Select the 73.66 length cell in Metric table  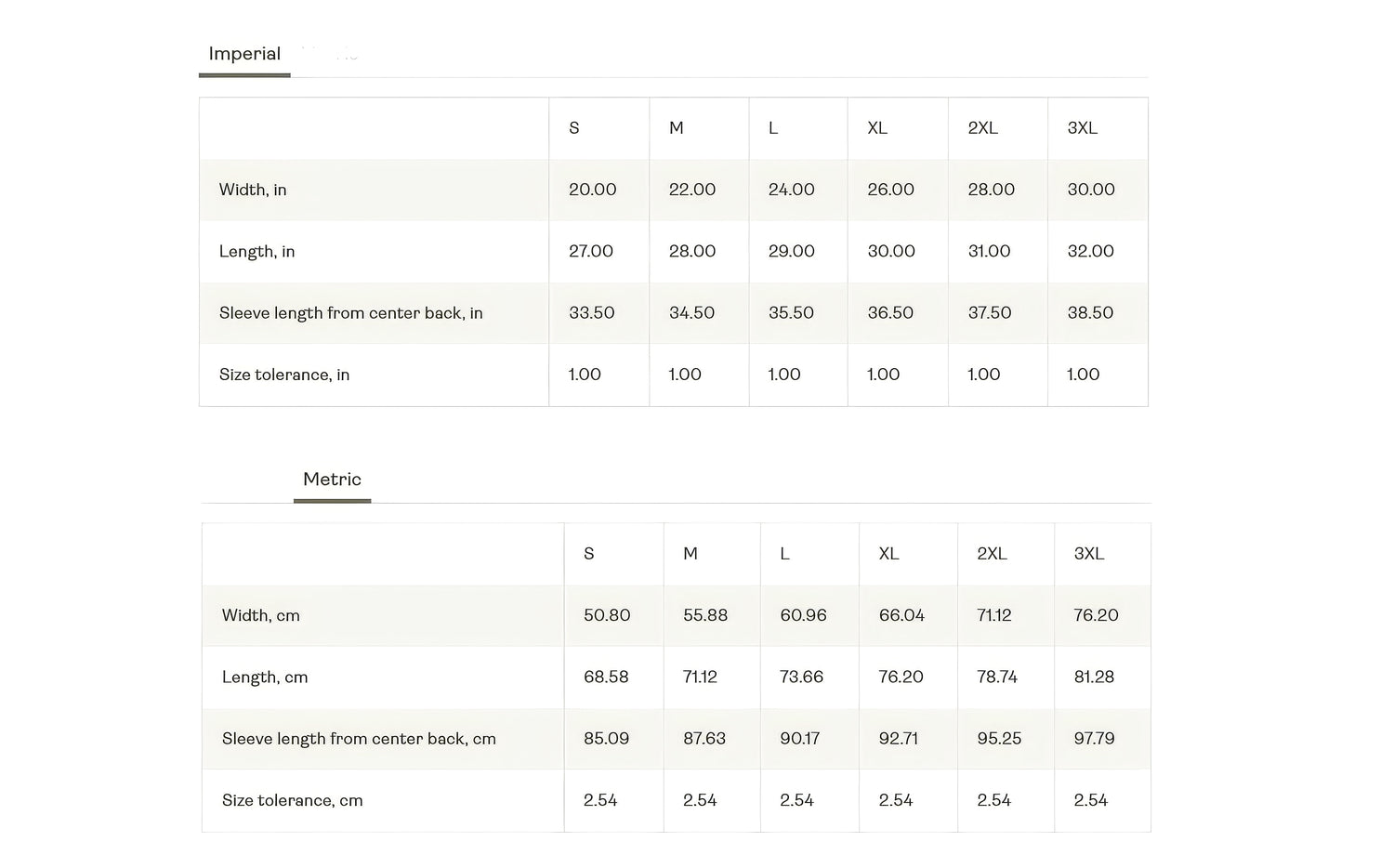[x=801, y=677]
